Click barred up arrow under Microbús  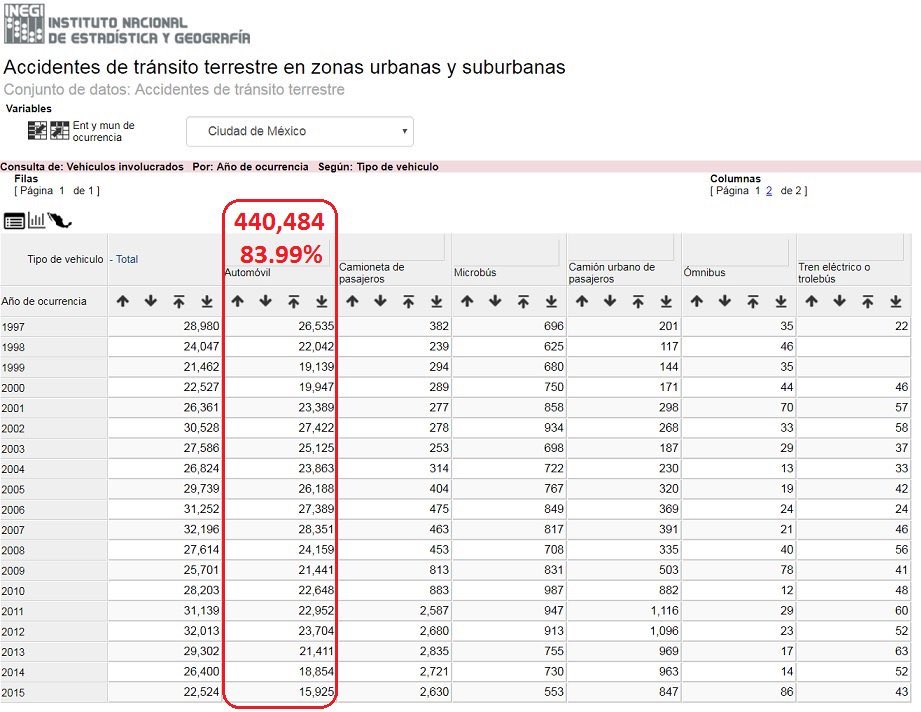pos(523,301)
